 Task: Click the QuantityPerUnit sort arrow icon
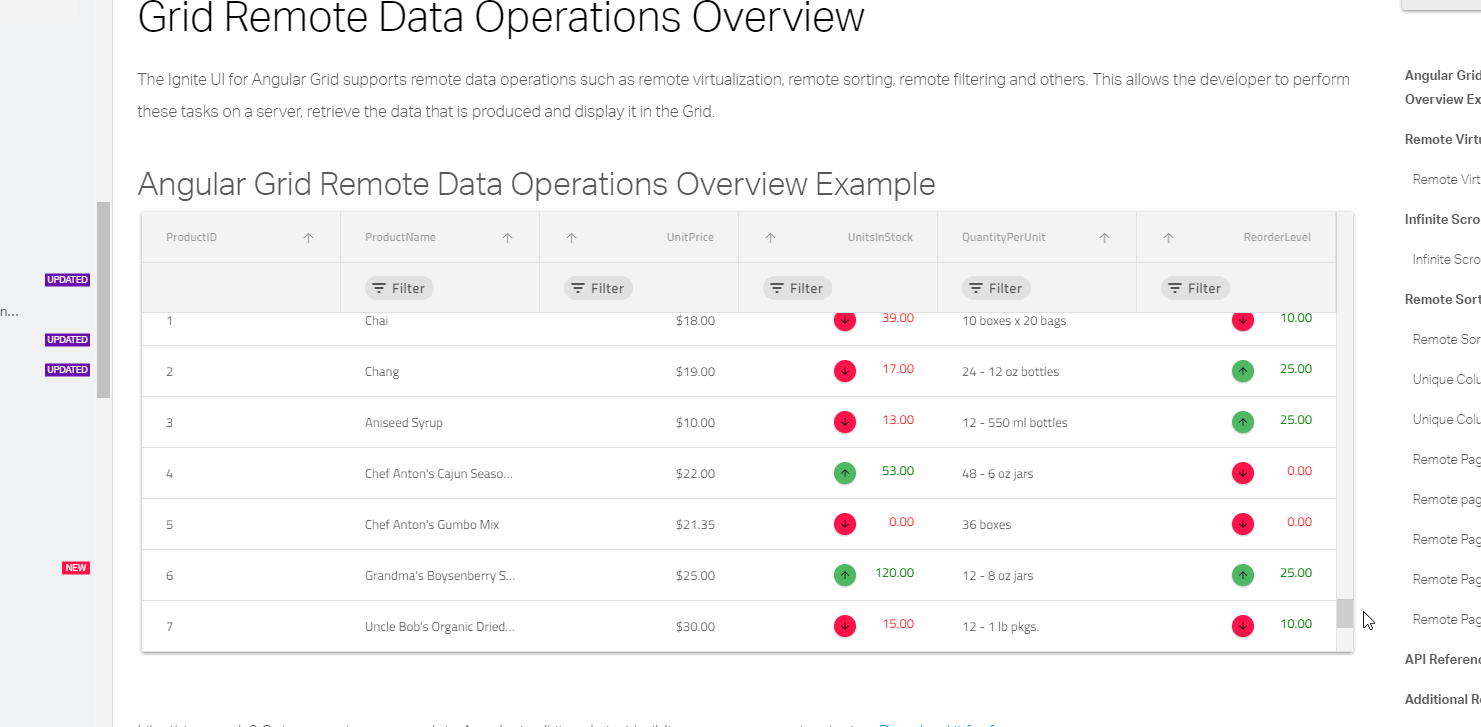click(x=1104, y=236)
